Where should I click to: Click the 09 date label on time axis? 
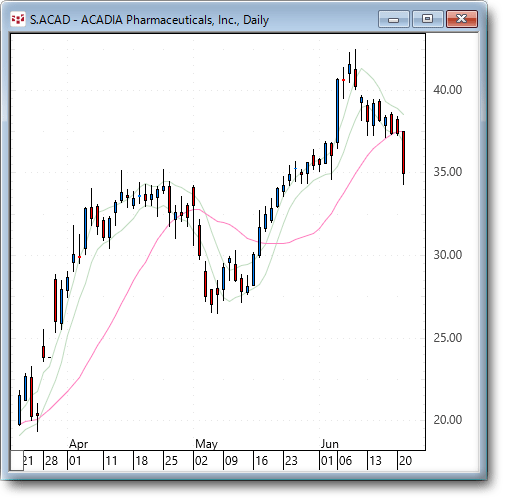pos(231,461)
